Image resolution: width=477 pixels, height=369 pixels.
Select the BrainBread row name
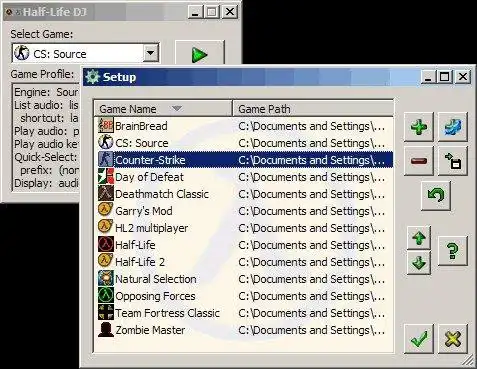pos(141,126)
